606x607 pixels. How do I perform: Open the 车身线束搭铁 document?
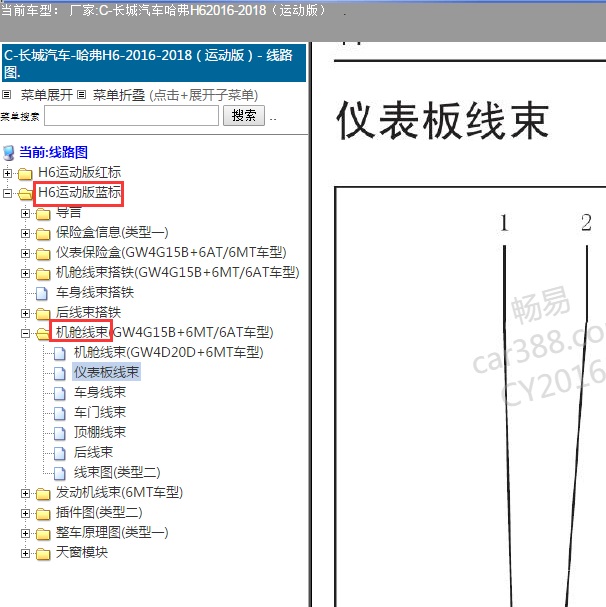coord(95,292)
